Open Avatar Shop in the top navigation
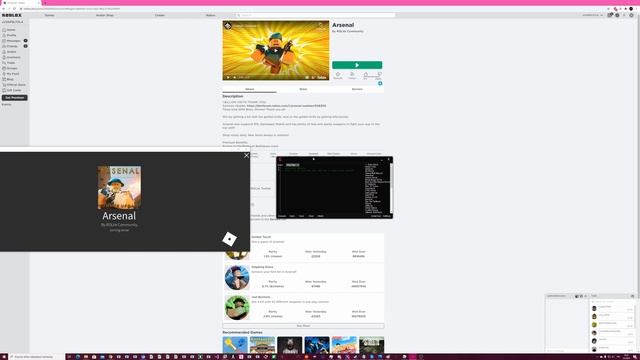Screen dimensions: 640x360 pyautogui.click(x=104, y=15)
